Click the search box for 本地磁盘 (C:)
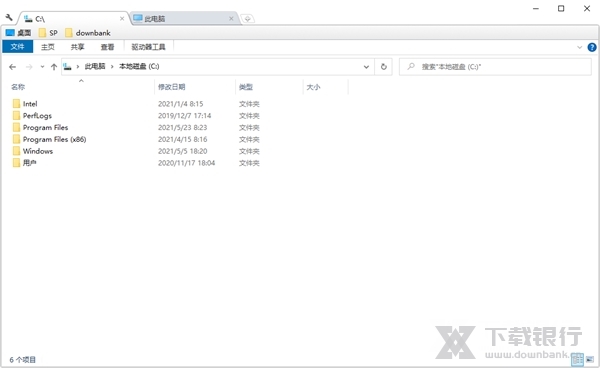Image resolution: width=600 pixels, height=368 pixels. [x=495, y=67]
